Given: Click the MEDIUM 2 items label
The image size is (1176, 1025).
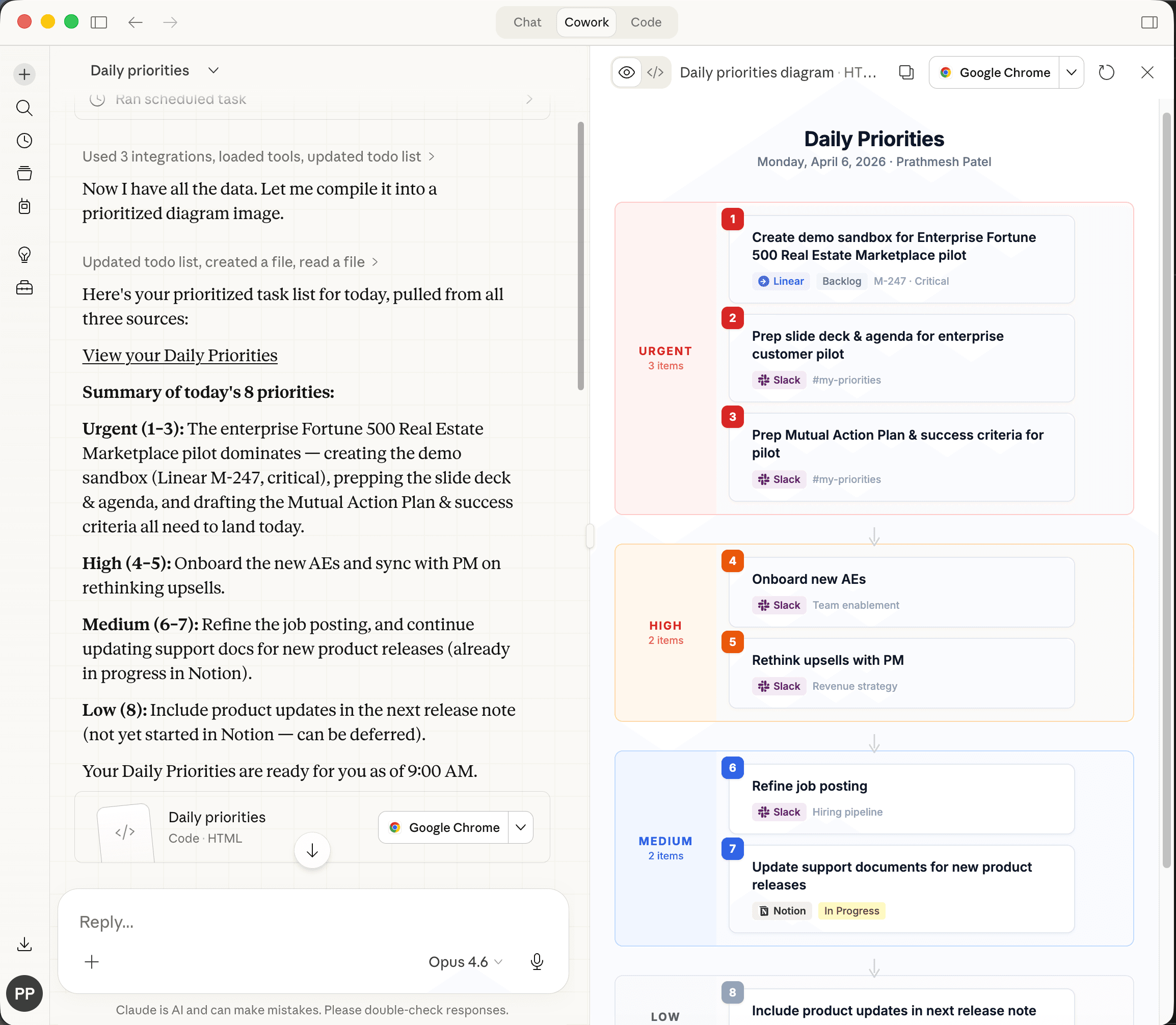Looking at the screenshot, I should tap(666, 848).
